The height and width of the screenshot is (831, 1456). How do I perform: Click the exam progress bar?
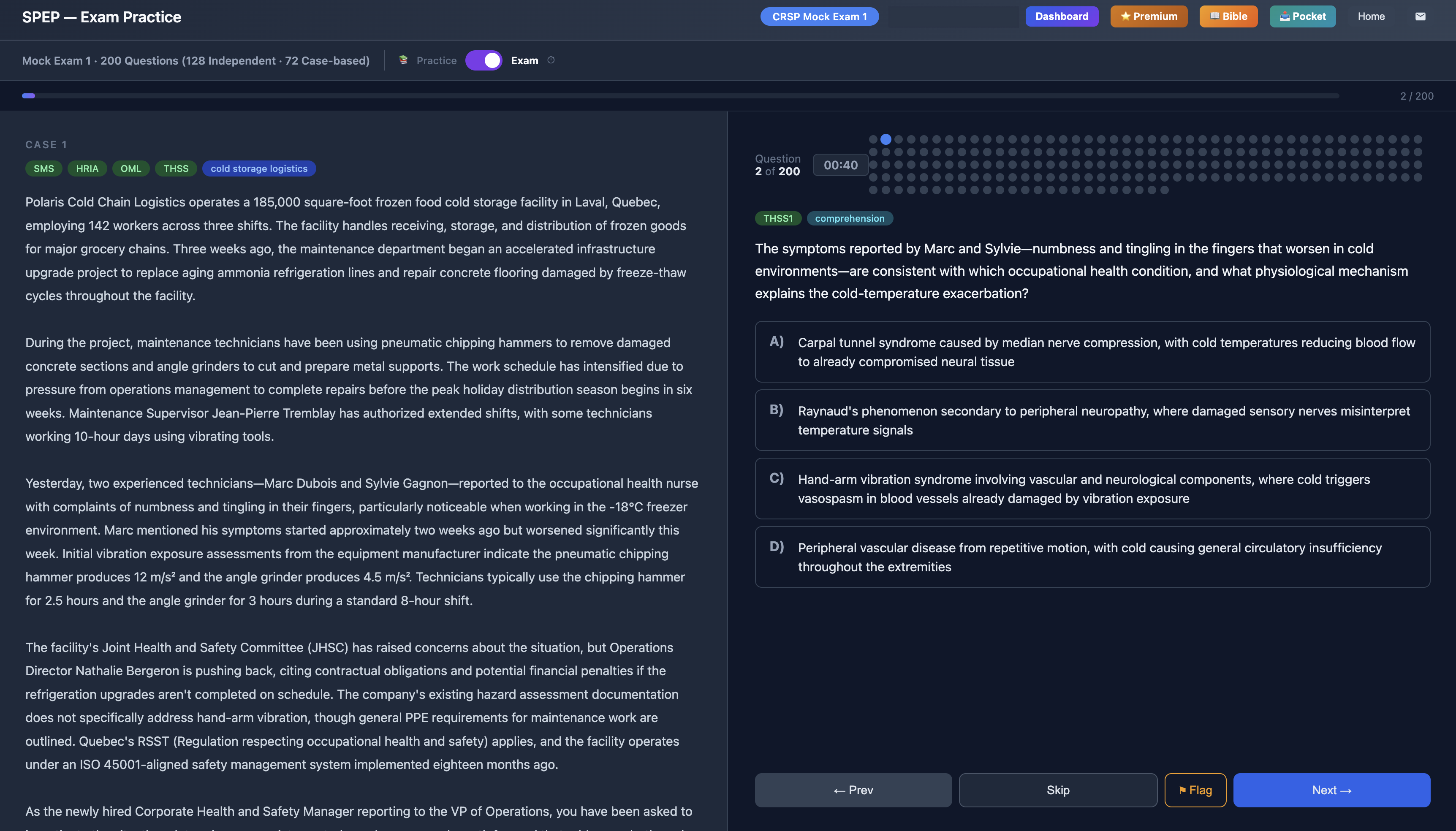click(x=680, y=96)
